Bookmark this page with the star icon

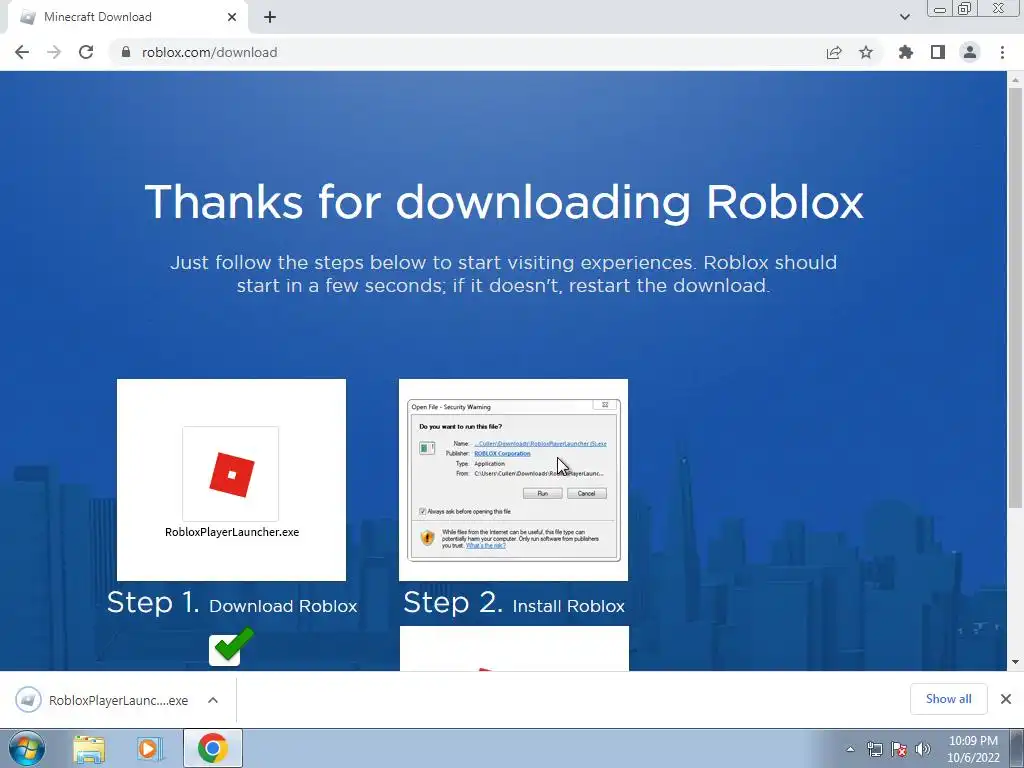pos(866,52)
